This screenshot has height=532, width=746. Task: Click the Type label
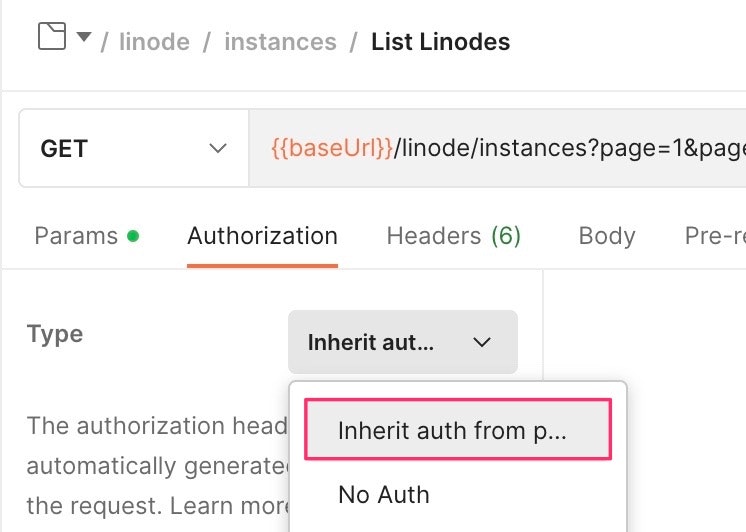tap(55, 335)
